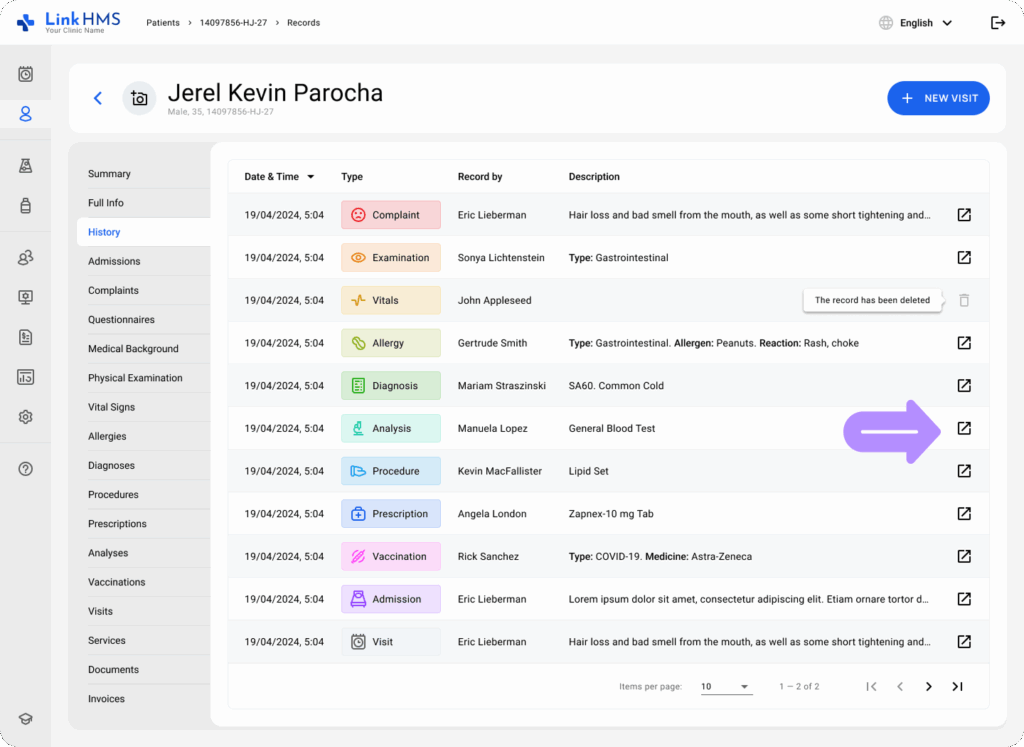The height and width of the screenshot is (747, 1024).
Task: Open the Visit record details
Action: (964, 642)
